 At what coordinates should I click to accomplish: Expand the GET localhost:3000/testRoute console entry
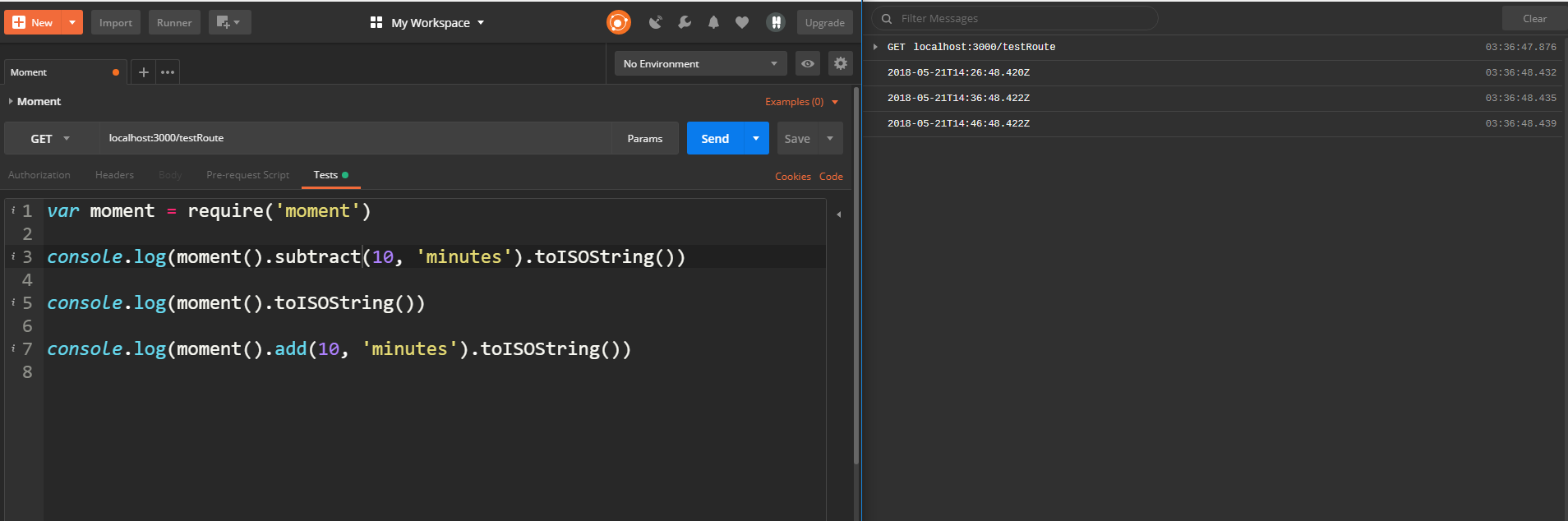point(875,47)
